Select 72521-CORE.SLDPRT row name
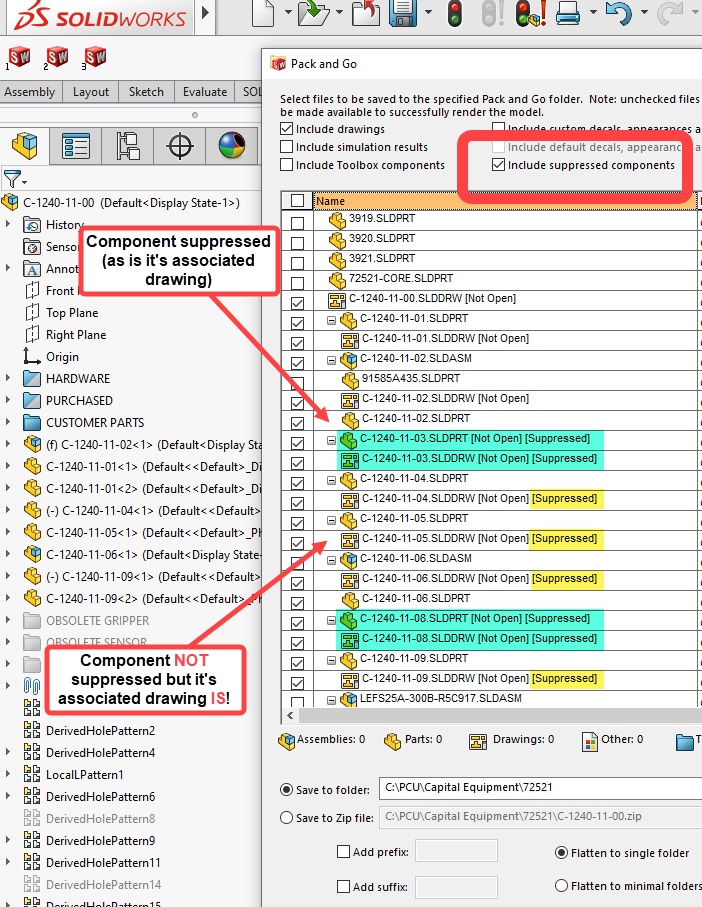Image resolution: width=702 pixels, height=907 pixels. [x=401, y=278]
